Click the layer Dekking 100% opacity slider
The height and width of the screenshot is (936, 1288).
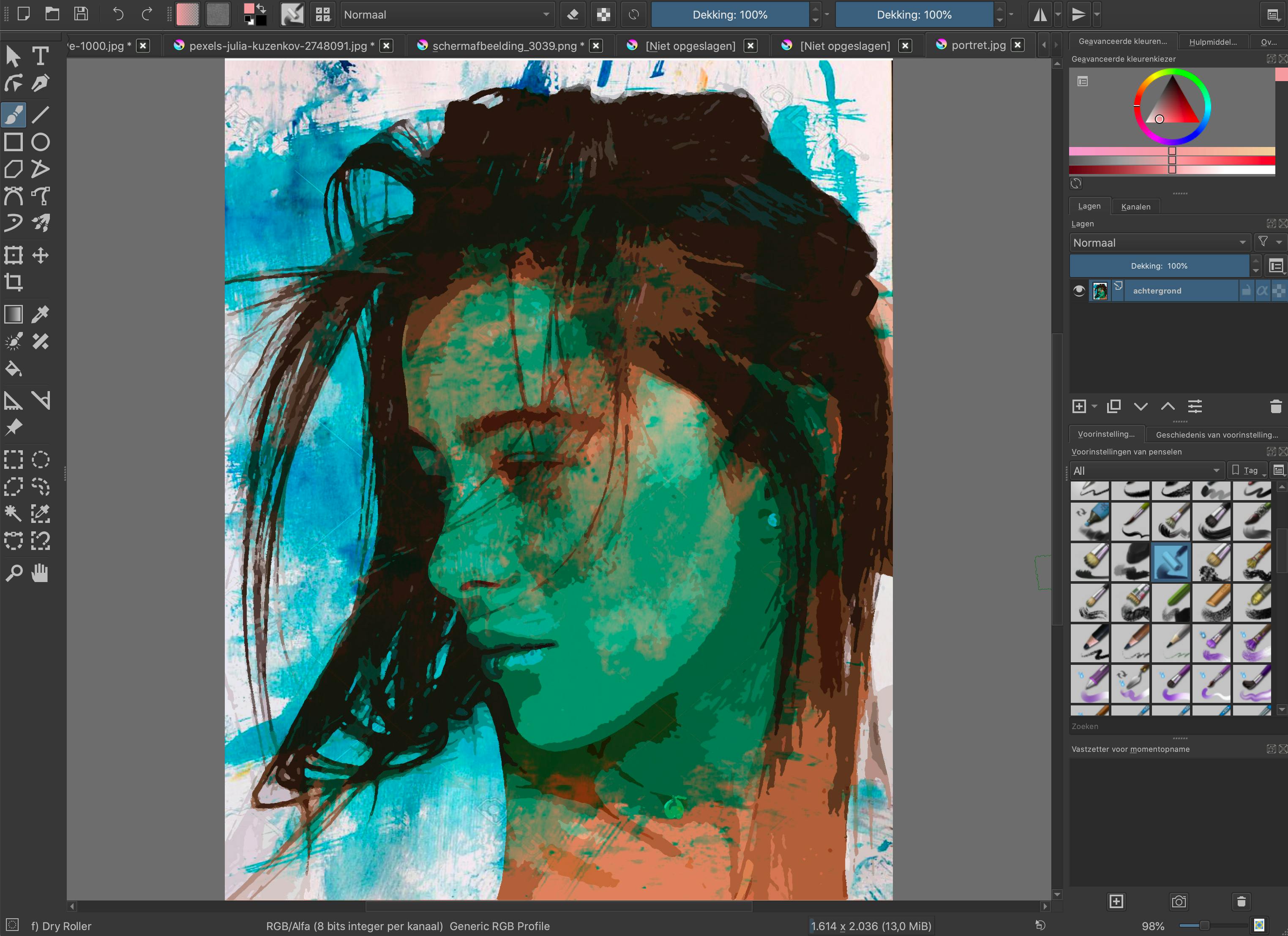(x=1159, y=266)
